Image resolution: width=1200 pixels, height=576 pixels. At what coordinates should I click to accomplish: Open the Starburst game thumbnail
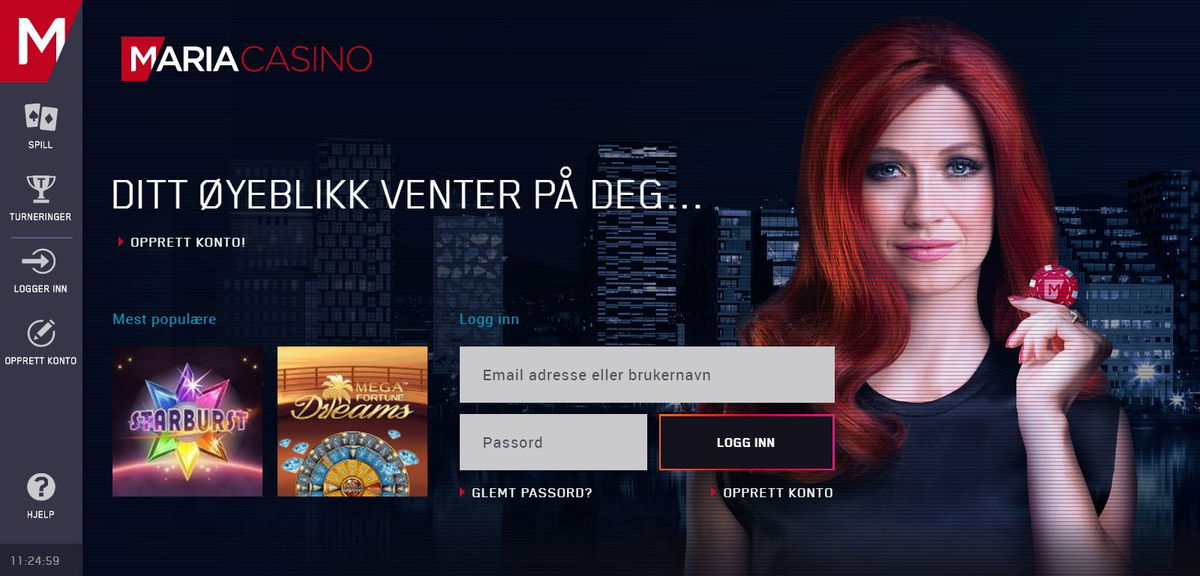[x=188, y=422]
